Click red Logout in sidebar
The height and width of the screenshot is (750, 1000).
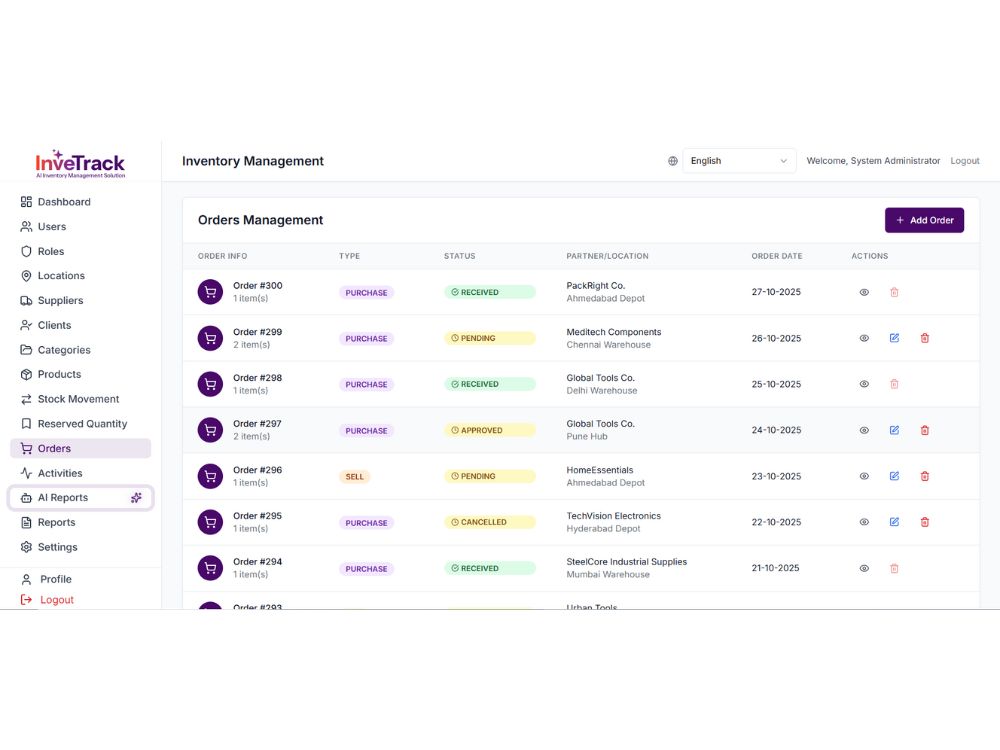click(48, 600)
